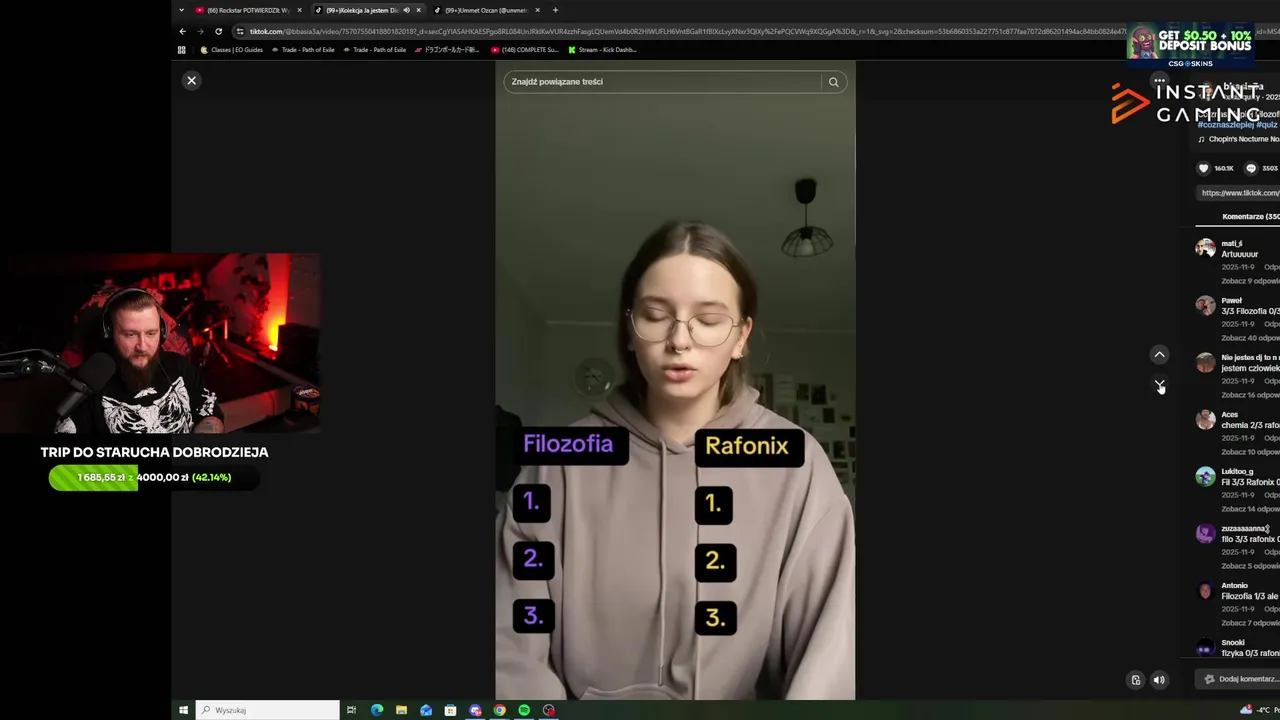Like the video with the heart icon

pos(1203,168)
